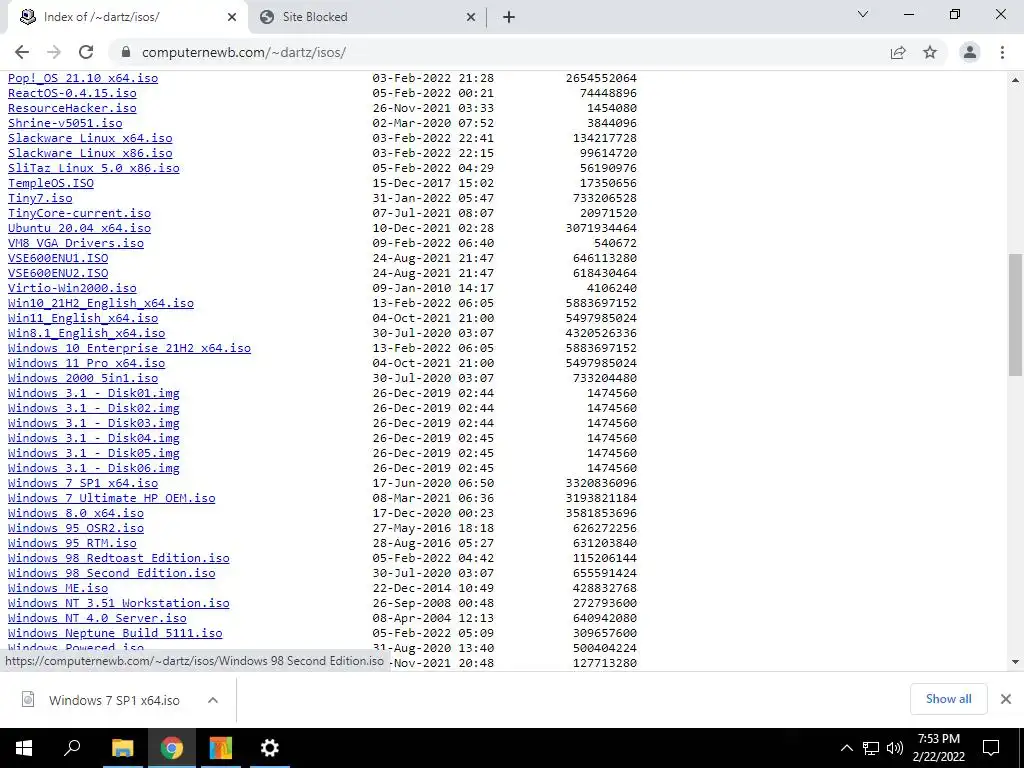Click the browser forward arrow

click(54, 52)
